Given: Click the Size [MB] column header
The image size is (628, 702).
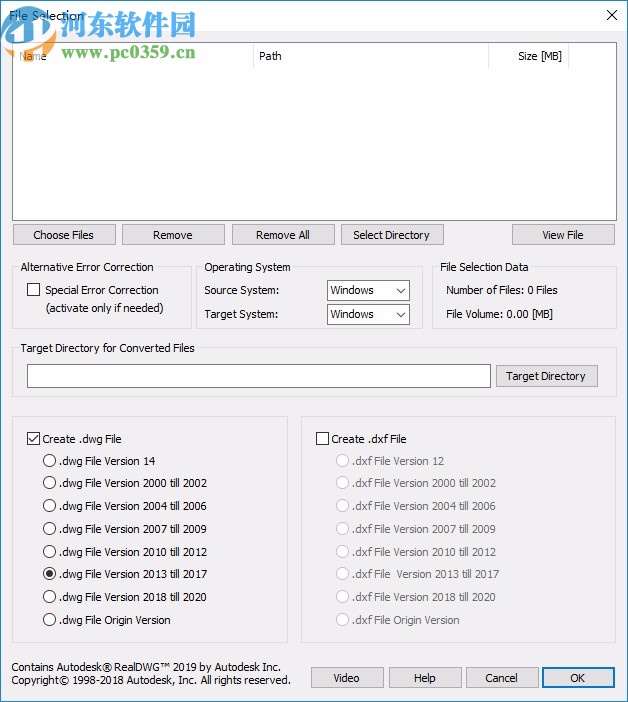Looking at the screenshot, I should tap(528, 56).
